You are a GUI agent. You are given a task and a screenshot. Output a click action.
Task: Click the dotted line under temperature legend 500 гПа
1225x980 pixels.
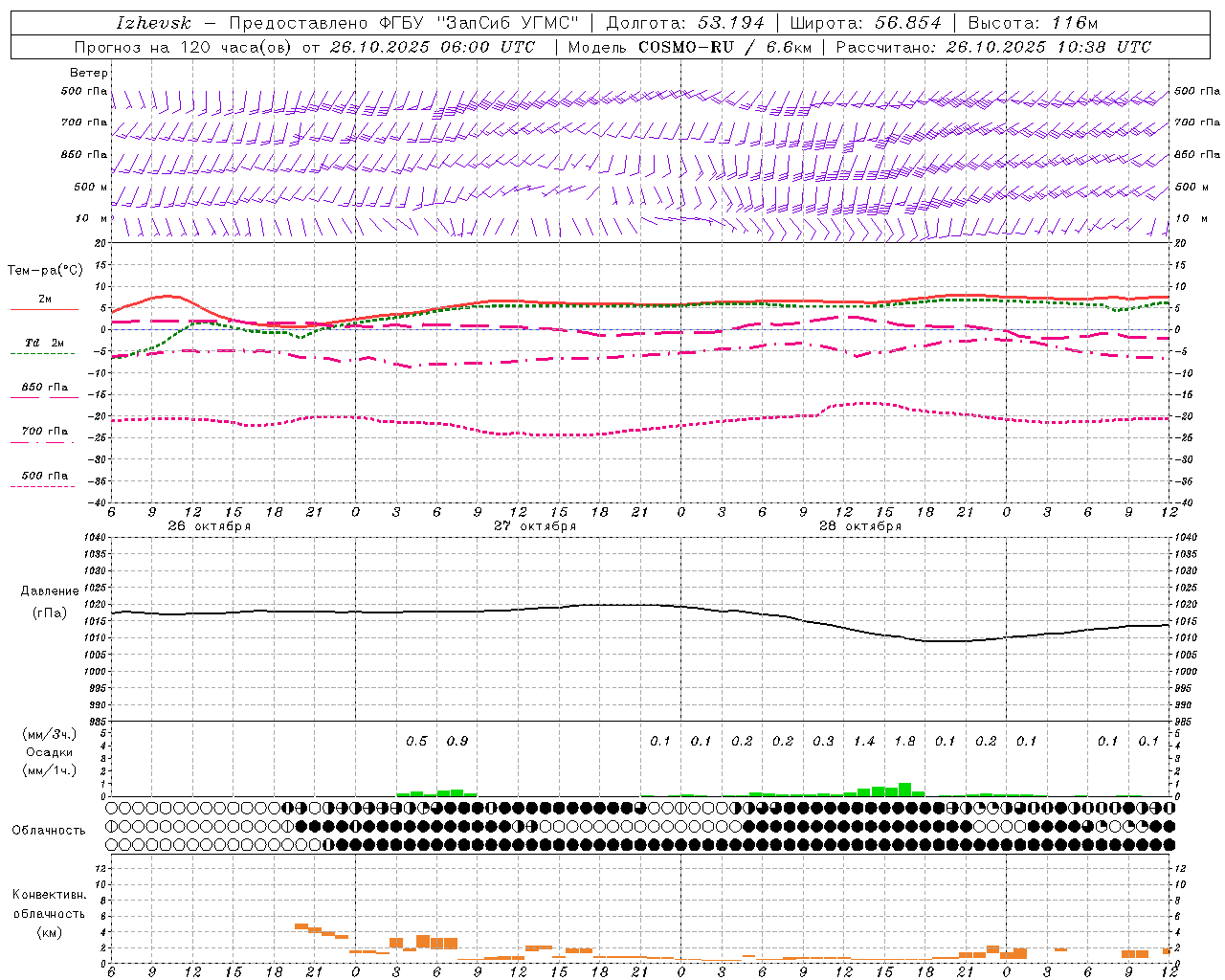[x=42, y=487]
